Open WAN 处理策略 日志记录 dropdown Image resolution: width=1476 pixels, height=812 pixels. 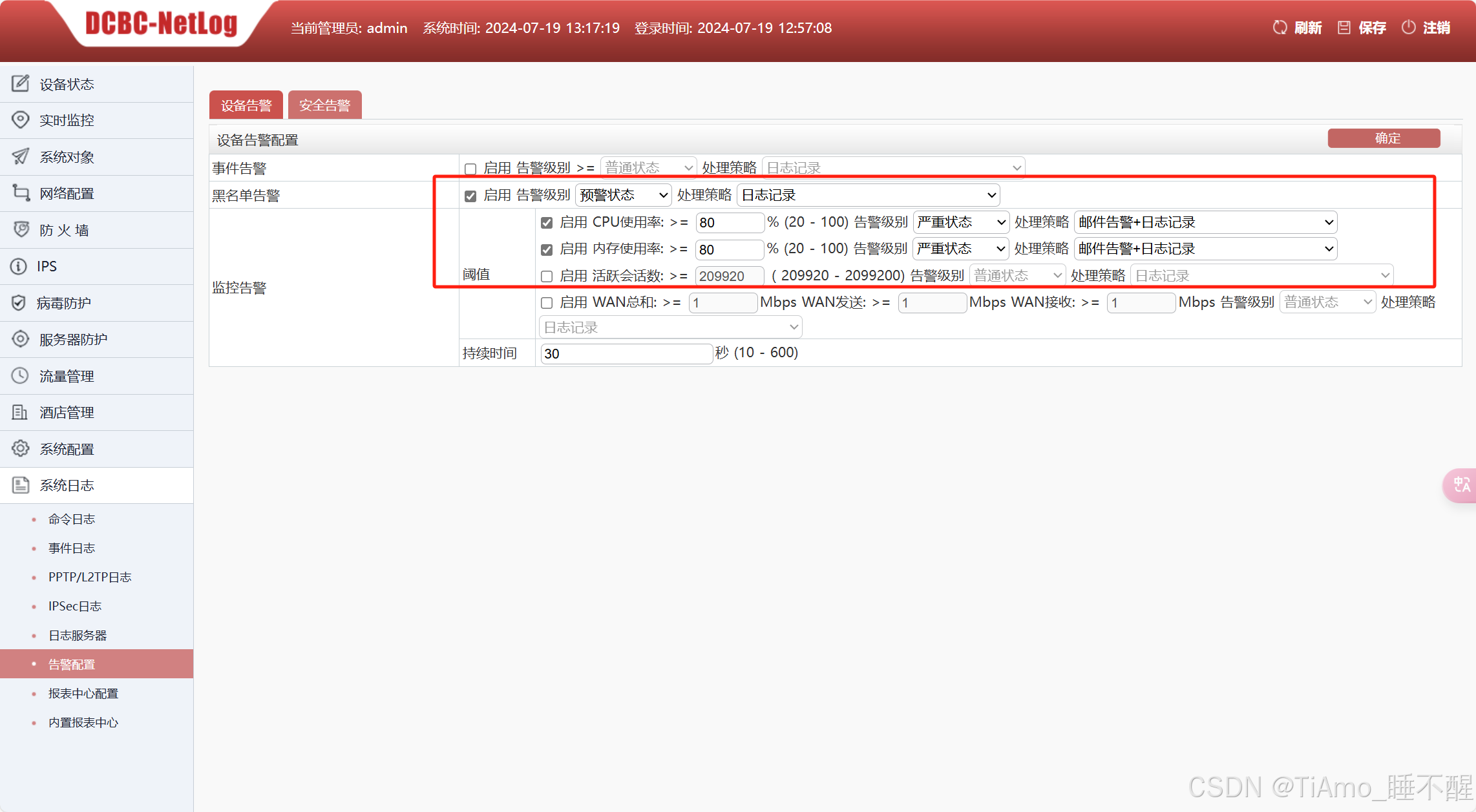point(671,328)
